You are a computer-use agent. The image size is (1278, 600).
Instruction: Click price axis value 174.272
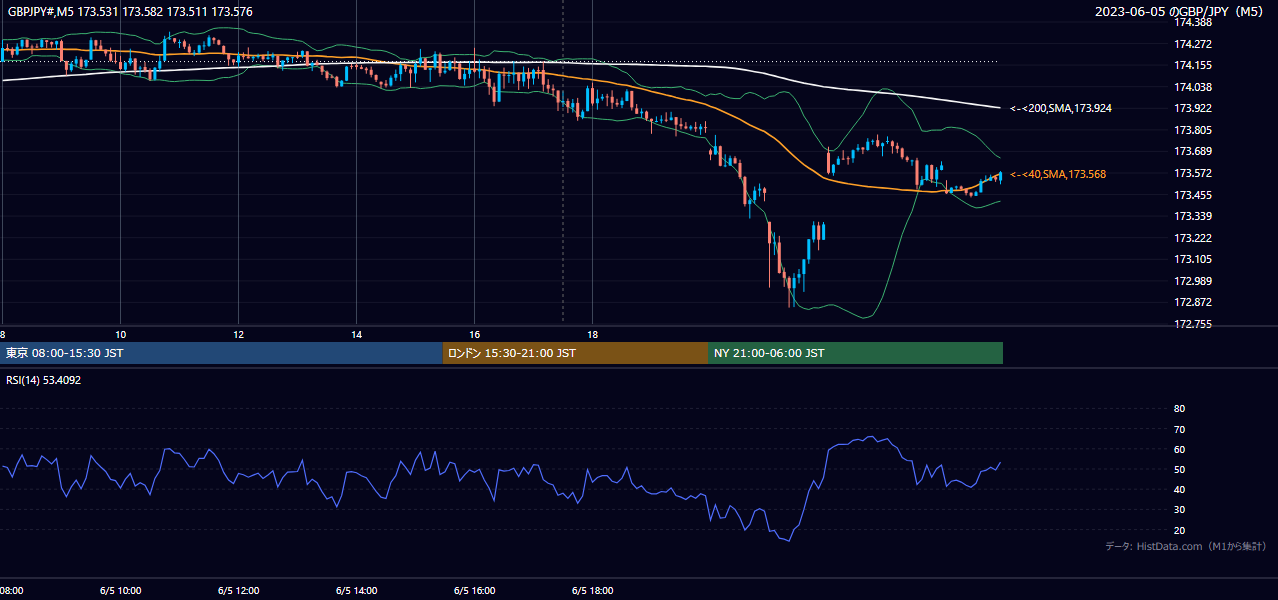(1192, 44)
